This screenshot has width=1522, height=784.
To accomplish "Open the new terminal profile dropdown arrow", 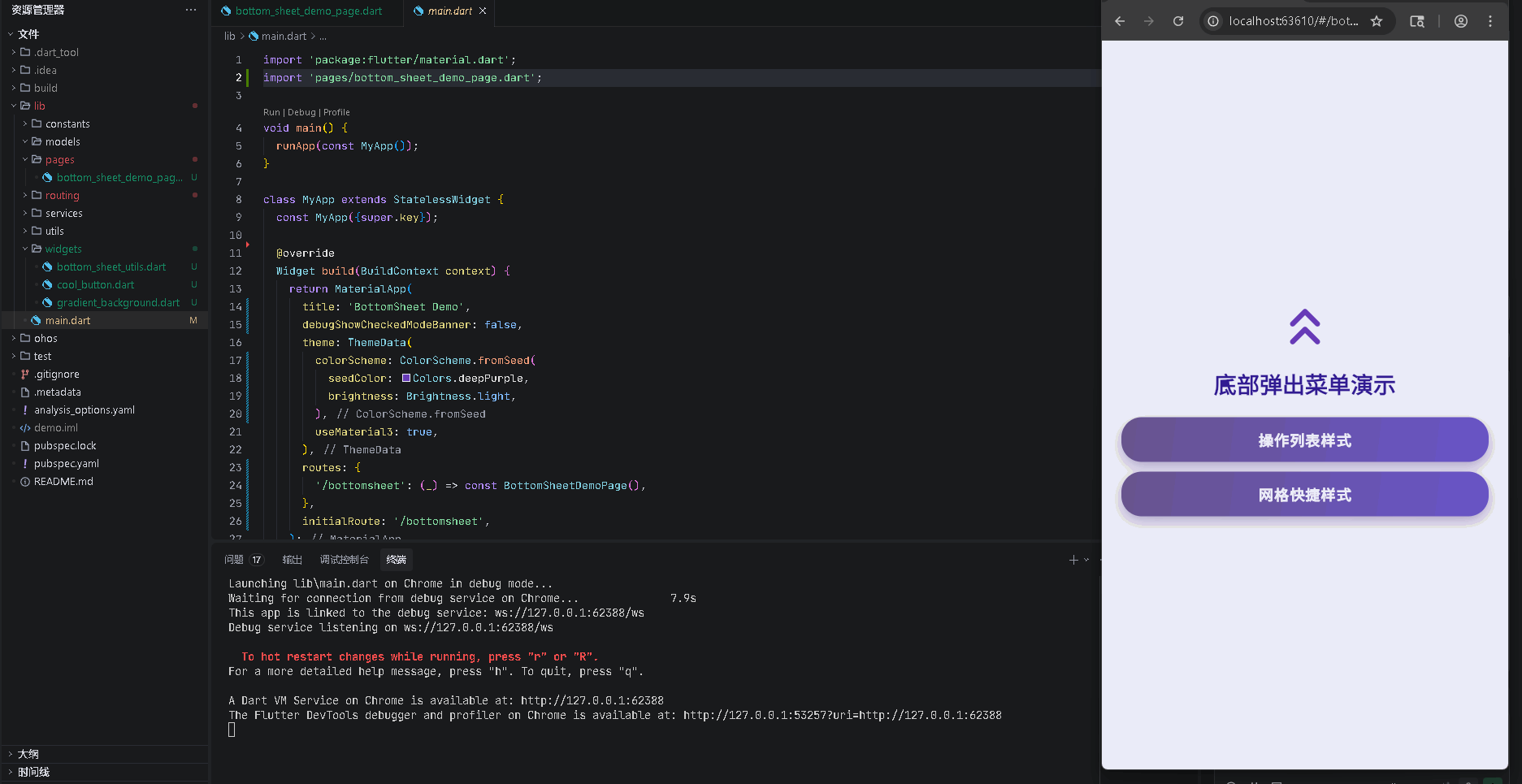I will (x=1086, y=560).
